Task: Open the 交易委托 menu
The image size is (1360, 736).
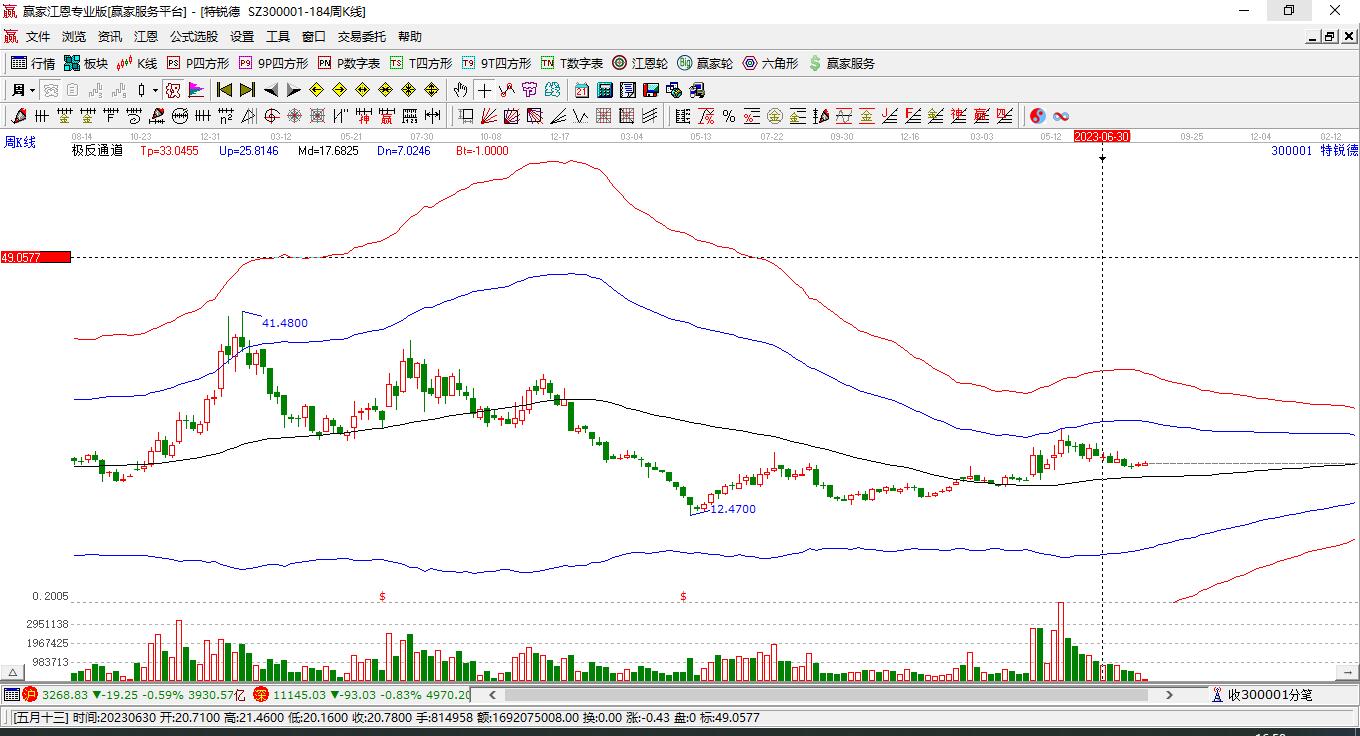Action: tap(361, 37)
